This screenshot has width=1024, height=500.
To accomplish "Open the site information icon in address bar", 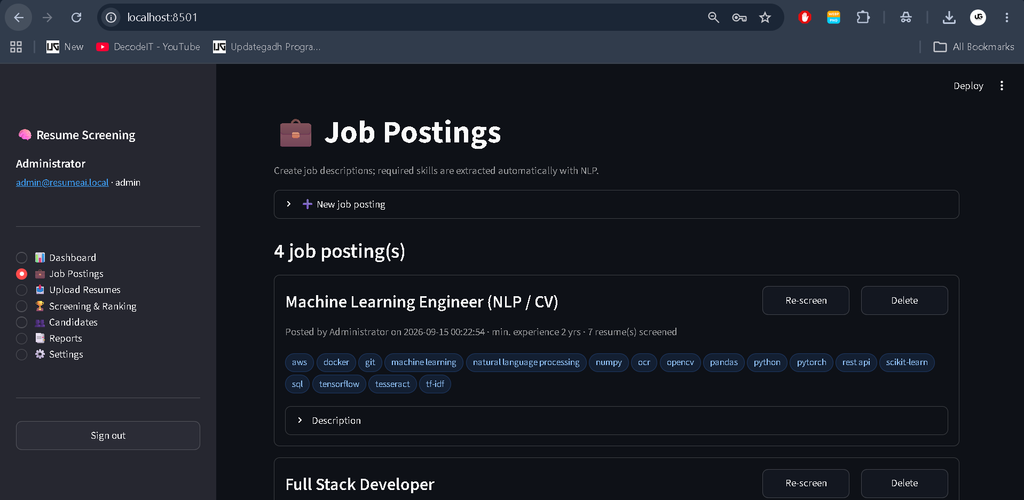I will (x=111, y=18).
